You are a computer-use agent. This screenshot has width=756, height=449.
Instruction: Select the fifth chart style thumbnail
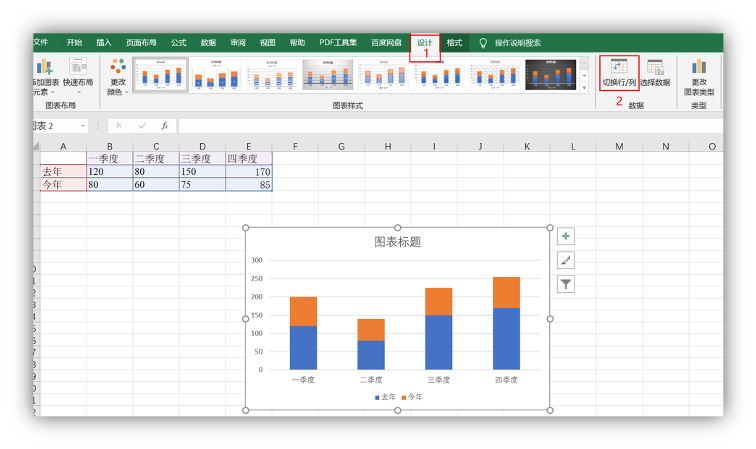[384, 75]
